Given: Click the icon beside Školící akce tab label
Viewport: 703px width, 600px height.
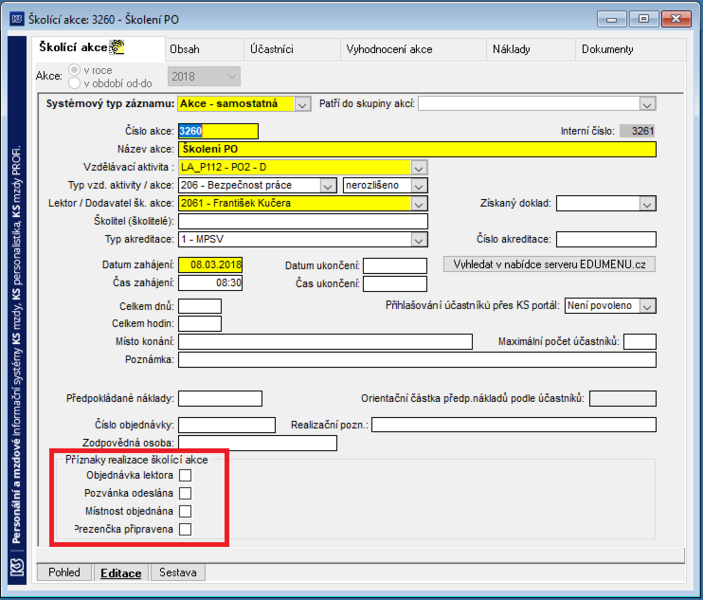Looking at the screenshot, I should click(117, 47).
